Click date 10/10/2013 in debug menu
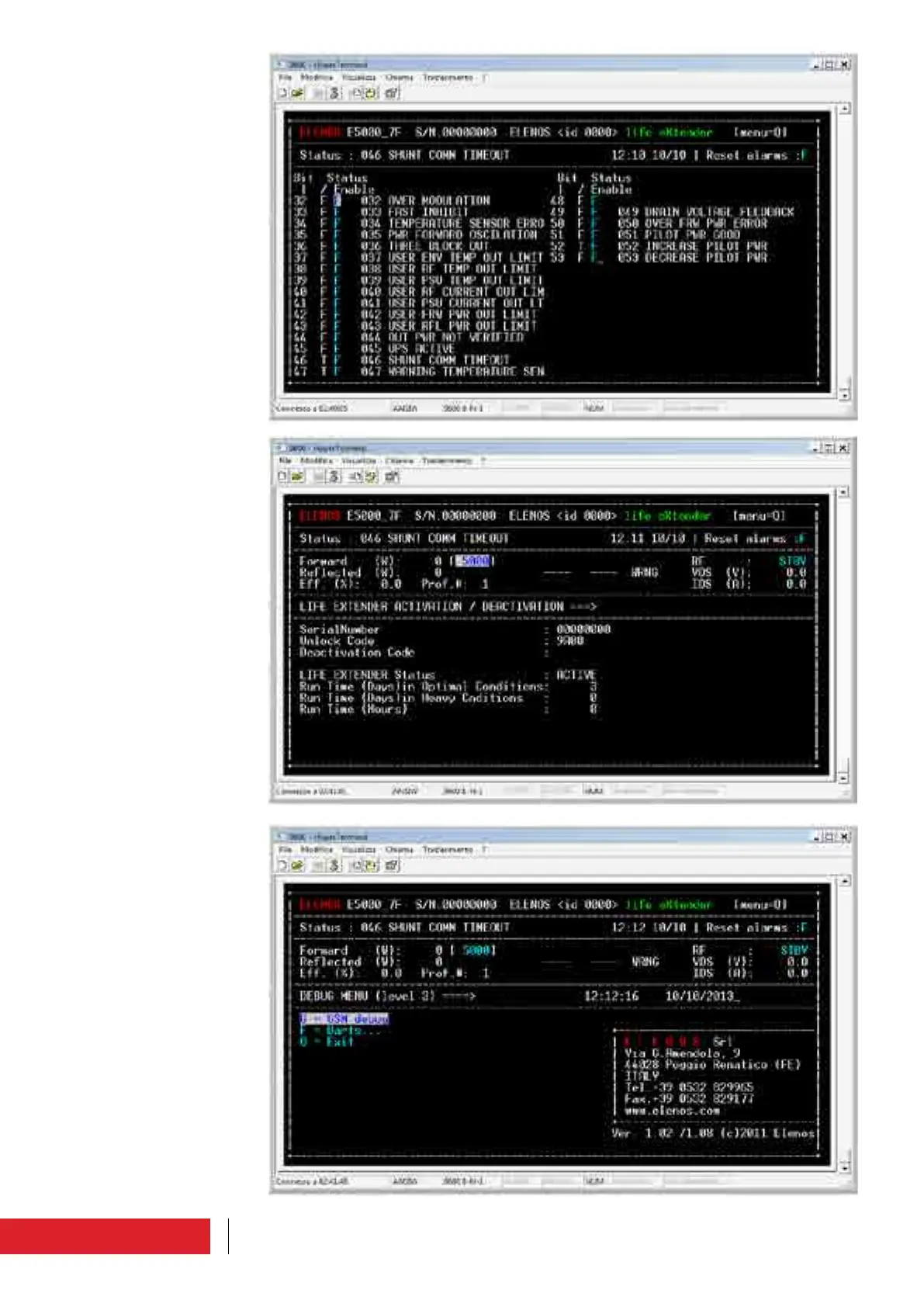The height and width of the screenshot is (1307, 924). pos(699,996)
